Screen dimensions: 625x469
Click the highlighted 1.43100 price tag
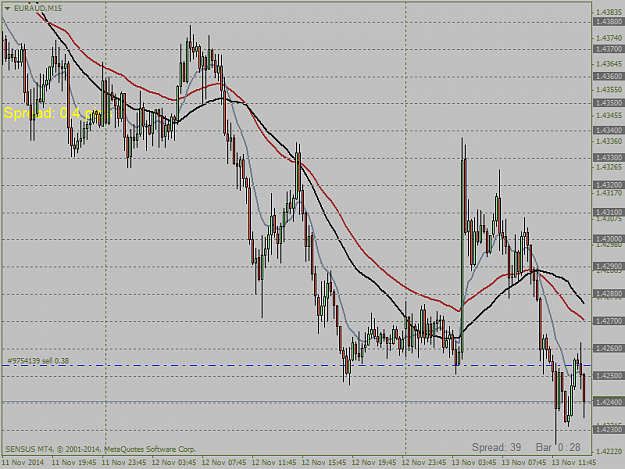[608, 212]
